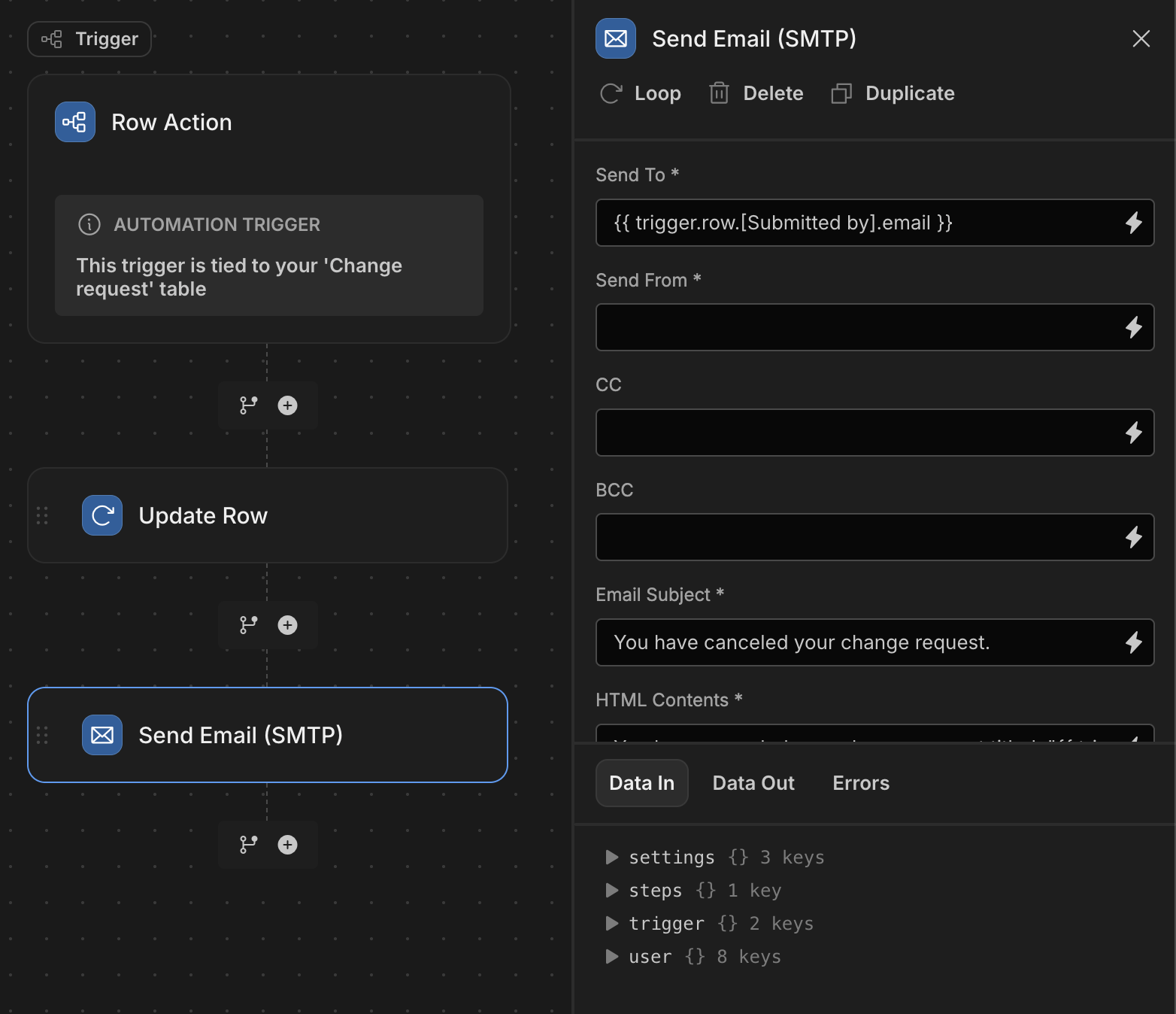
Task: Open bindings for Email Subject field
Action: tap(1133, 642)
